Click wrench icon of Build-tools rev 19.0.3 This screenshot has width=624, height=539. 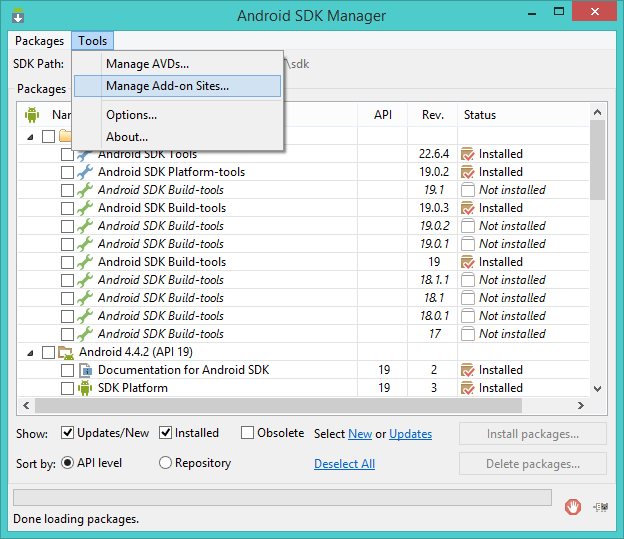(85, 208)
